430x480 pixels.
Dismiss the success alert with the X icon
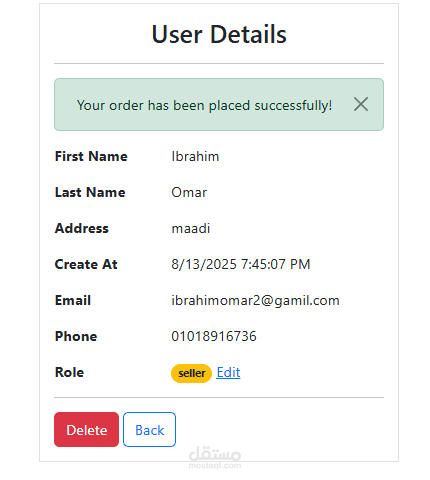(361, 104)
